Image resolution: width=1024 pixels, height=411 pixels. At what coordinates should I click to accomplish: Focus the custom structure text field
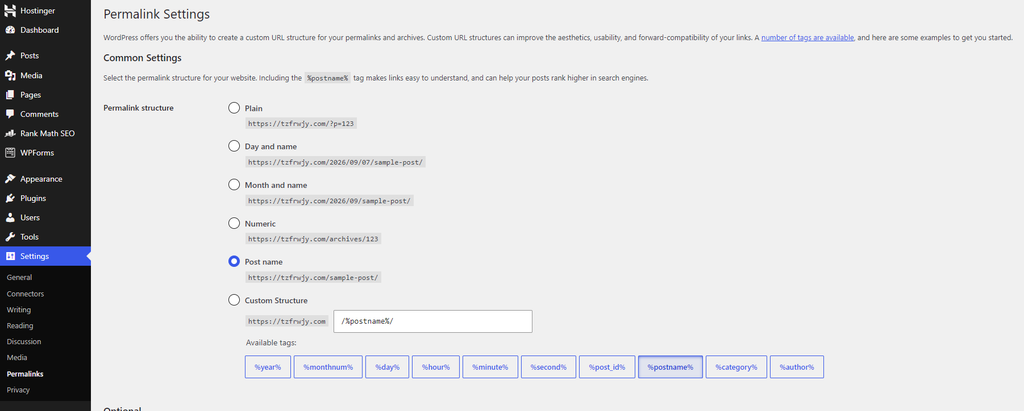[x=432, y=321]
